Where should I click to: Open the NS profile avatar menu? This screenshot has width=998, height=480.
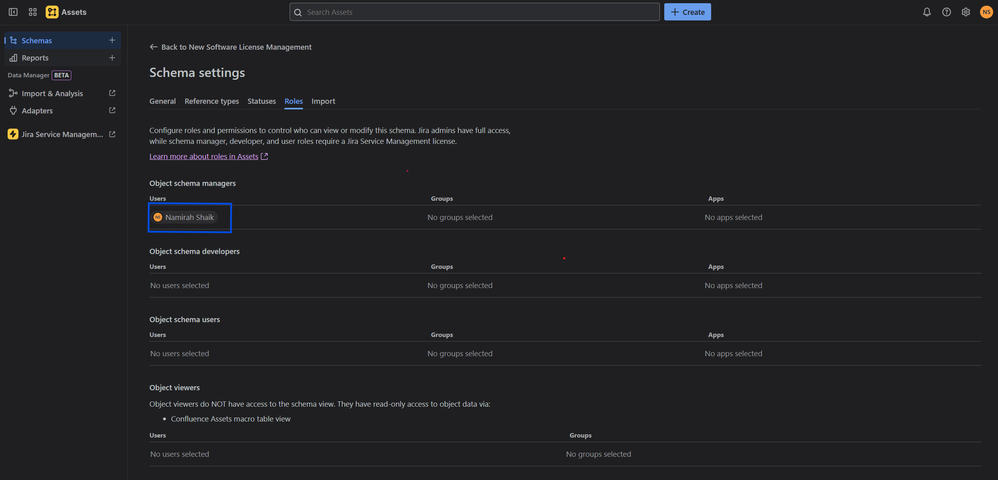pos(986,12)
